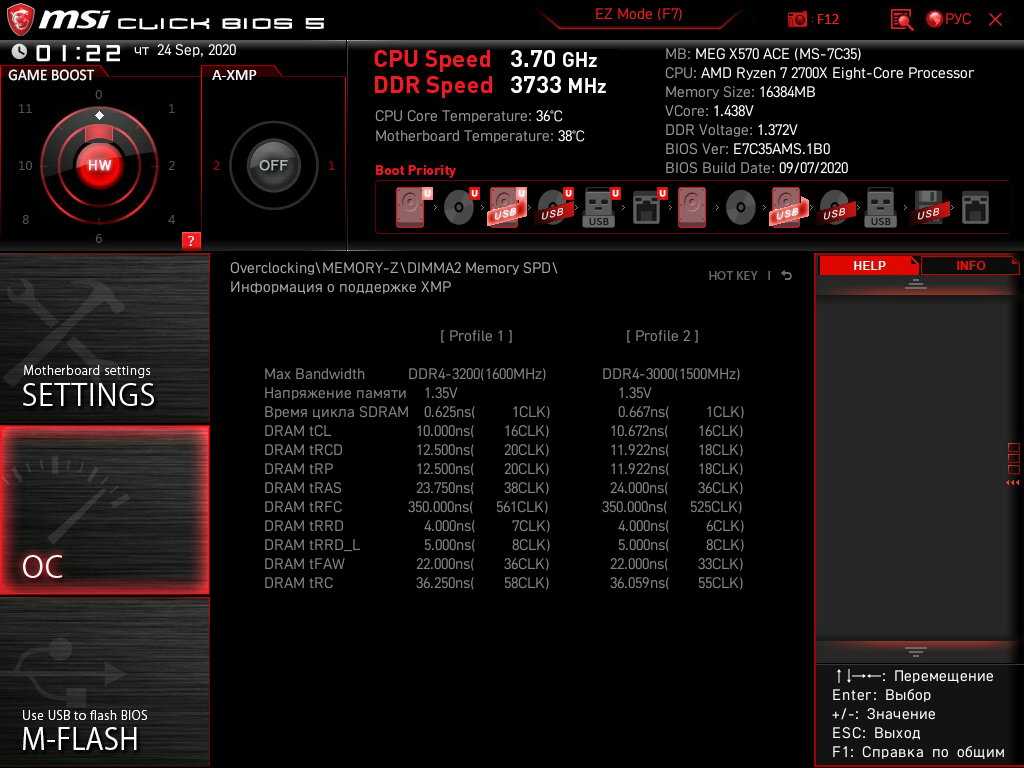This screenshot has height=768, width=1024.
Task: Open the HOT KEY menu
Action: coord(732,276)
